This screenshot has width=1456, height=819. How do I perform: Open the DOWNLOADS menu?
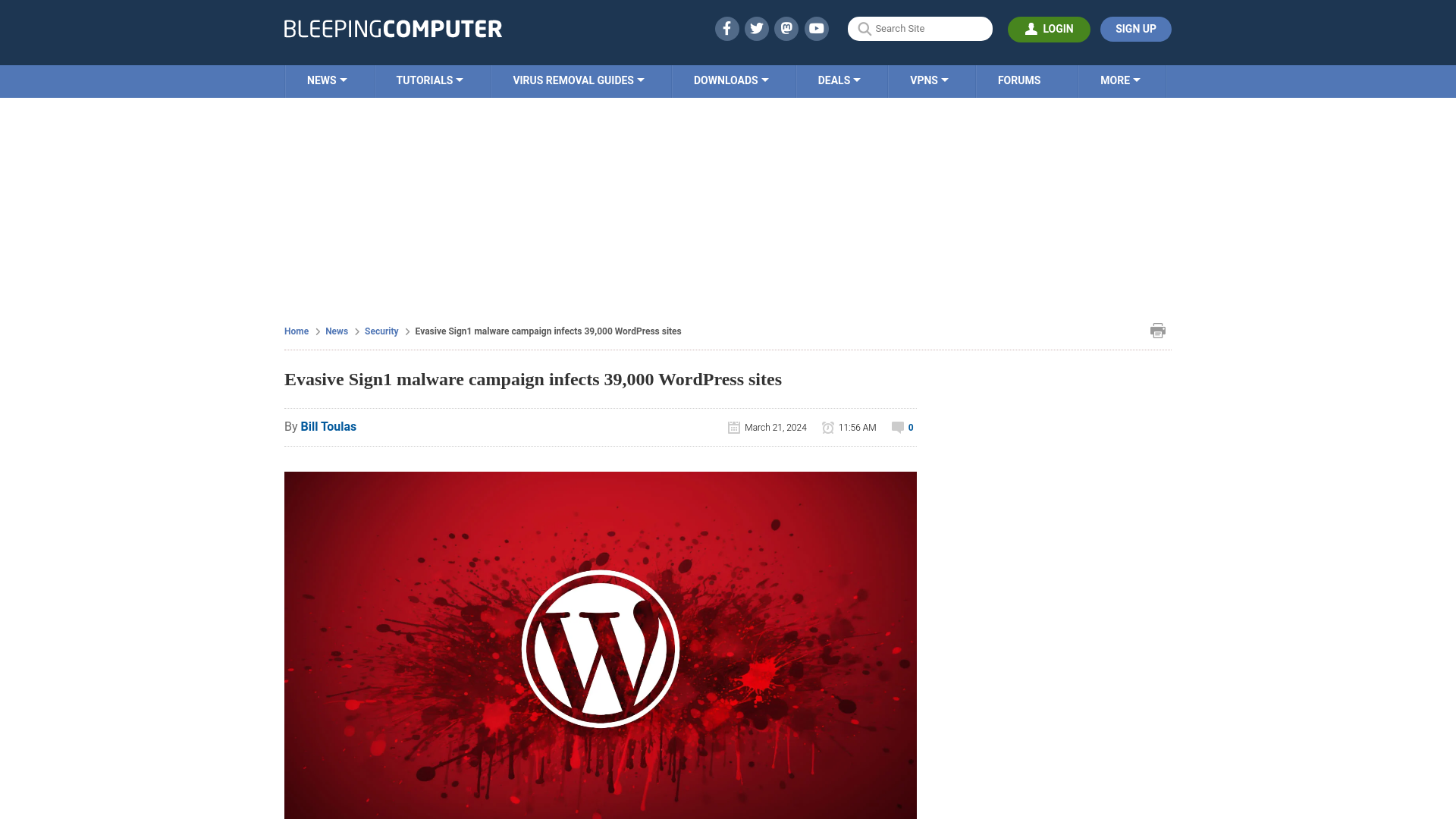coord(731,80)
